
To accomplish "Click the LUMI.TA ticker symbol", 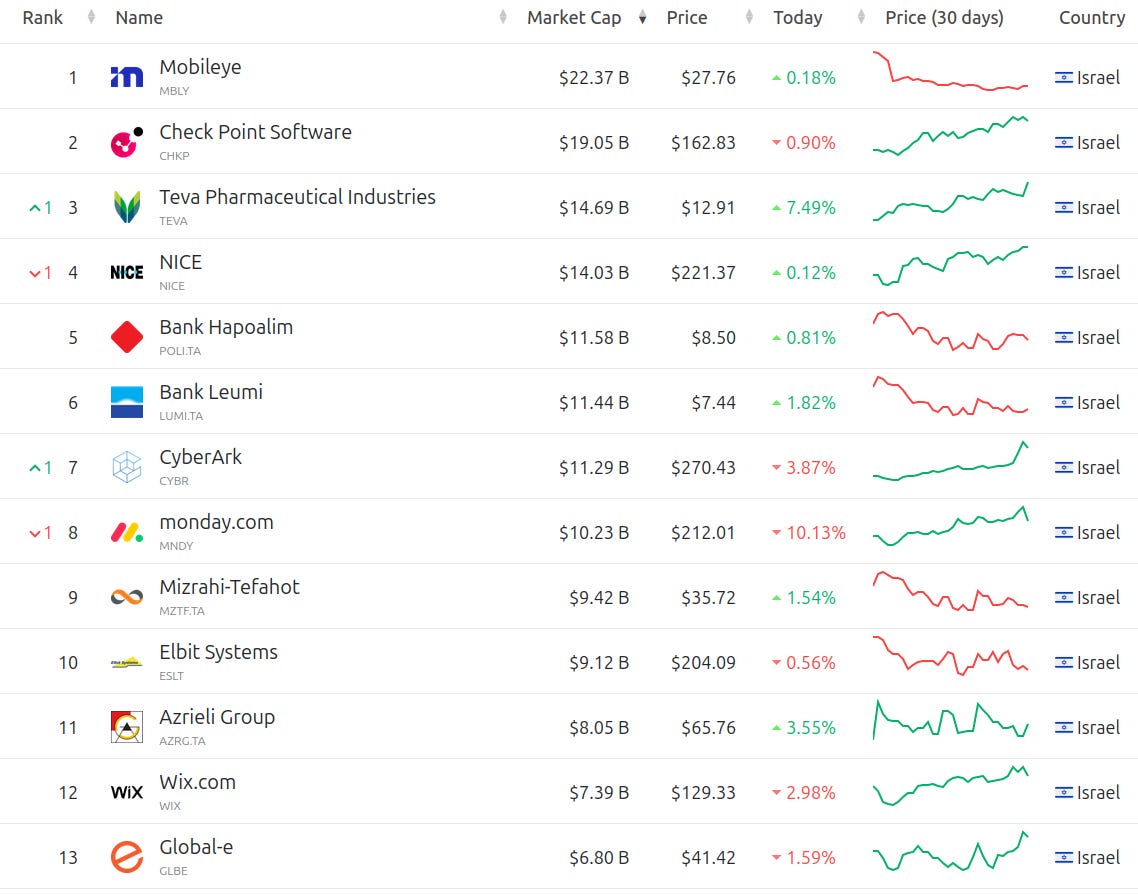I will pyautogui.click(x=181, y=416).
